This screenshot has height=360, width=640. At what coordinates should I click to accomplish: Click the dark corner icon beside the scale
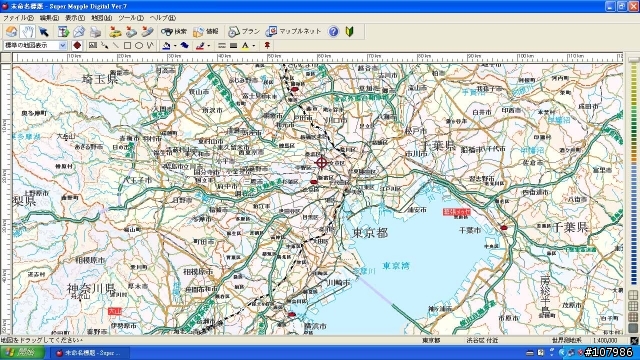point(634,340)
